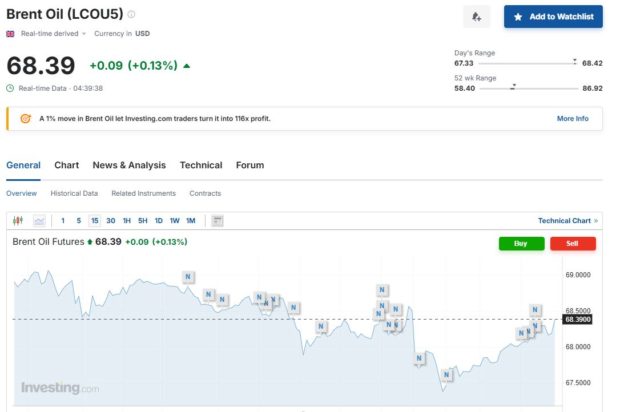Image resolution: width=620 pixels, height=412 pixels.
Task: Click the 68.3900 current price label
Action: tap(578, 319)
